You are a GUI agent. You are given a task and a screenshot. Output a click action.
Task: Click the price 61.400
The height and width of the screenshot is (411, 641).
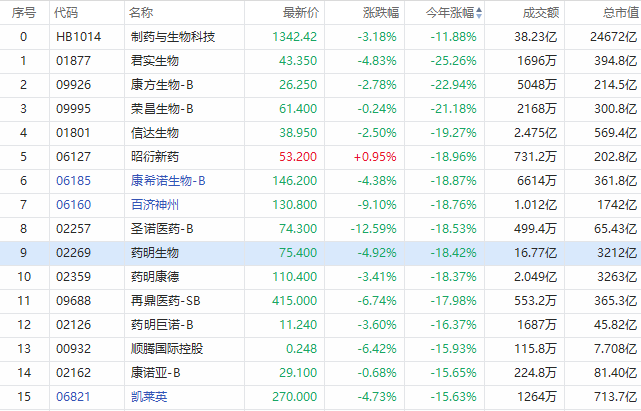coord(298,109)
